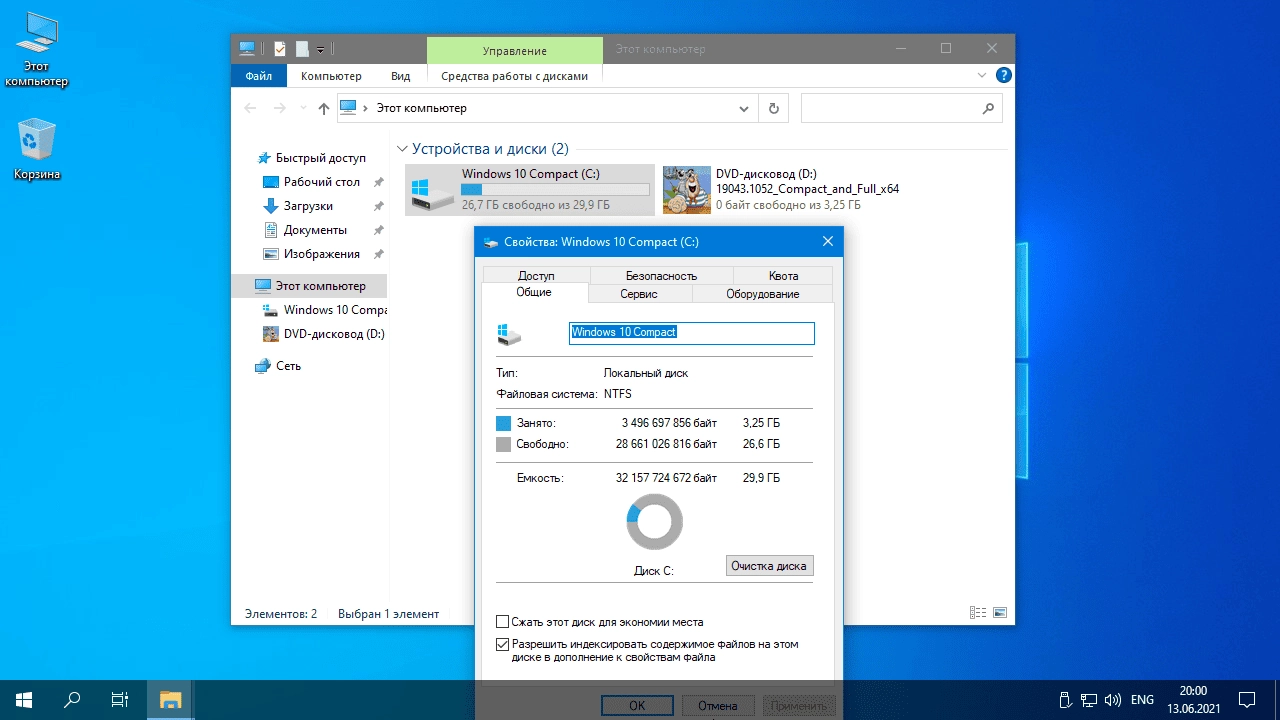
Task: Click the ENG language indicator
Action: coord(1142,700)
